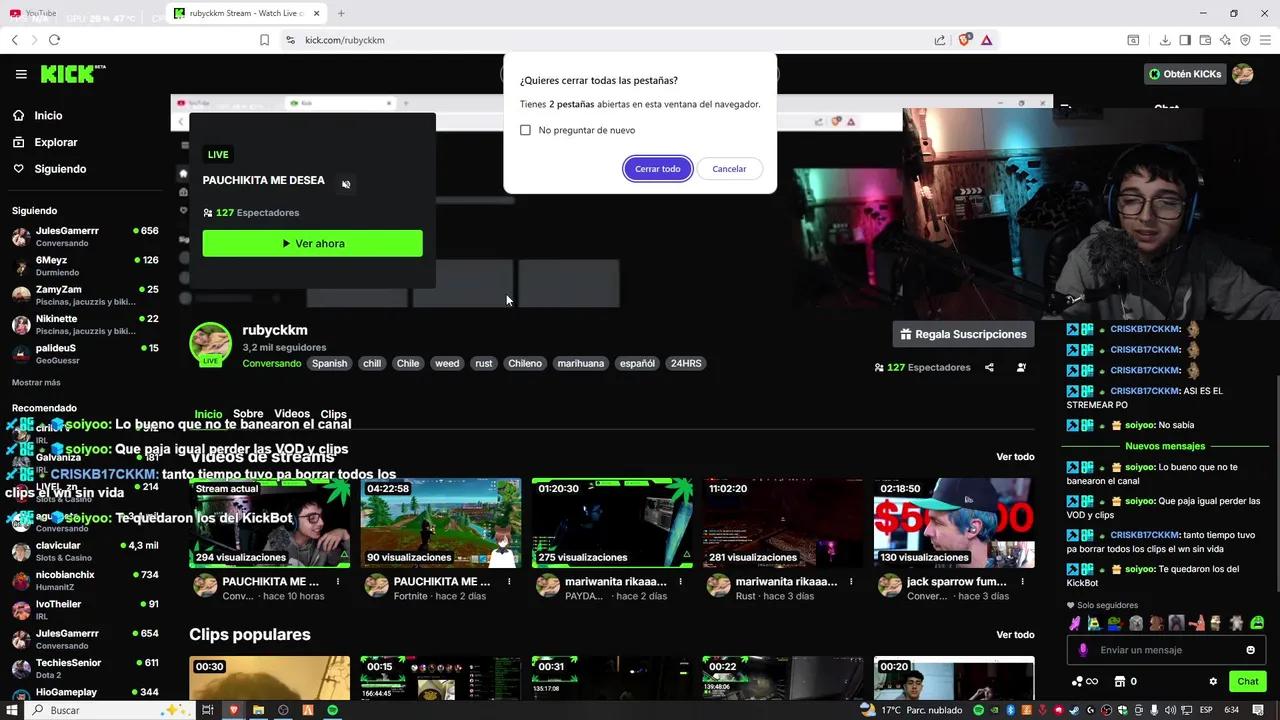Open the Leo AI sparkle icon
This screenshot has width=1280, height=720.
coord(1225,40)
